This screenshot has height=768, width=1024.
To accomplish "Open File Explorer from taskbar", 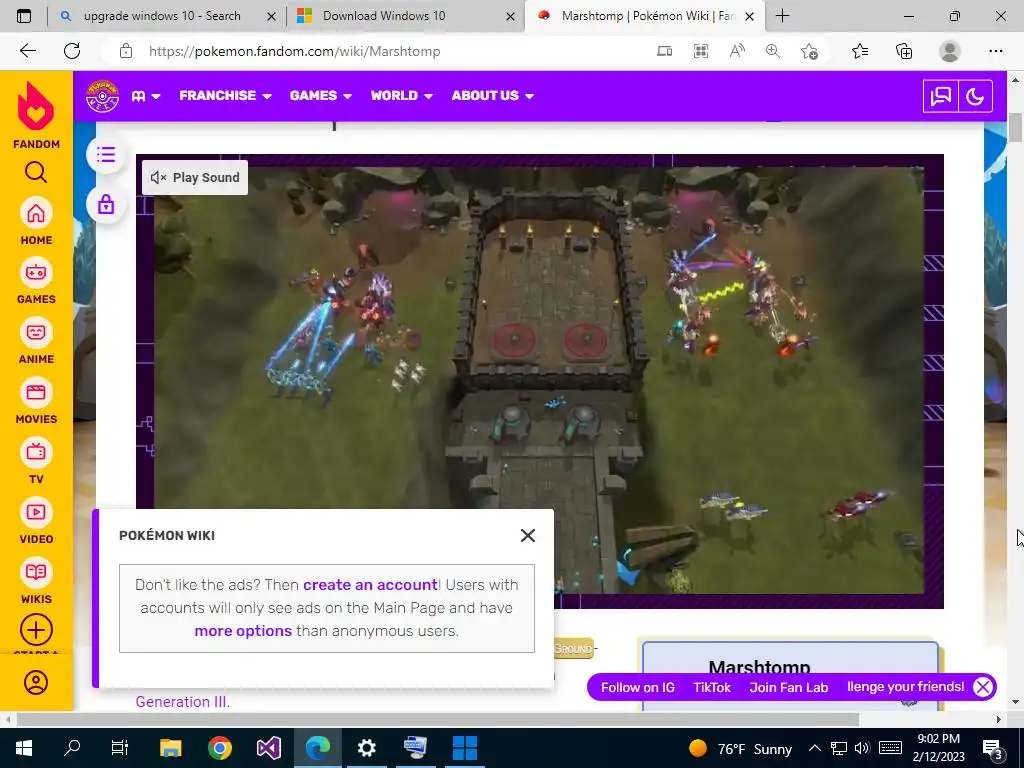I will coord(170,748).
